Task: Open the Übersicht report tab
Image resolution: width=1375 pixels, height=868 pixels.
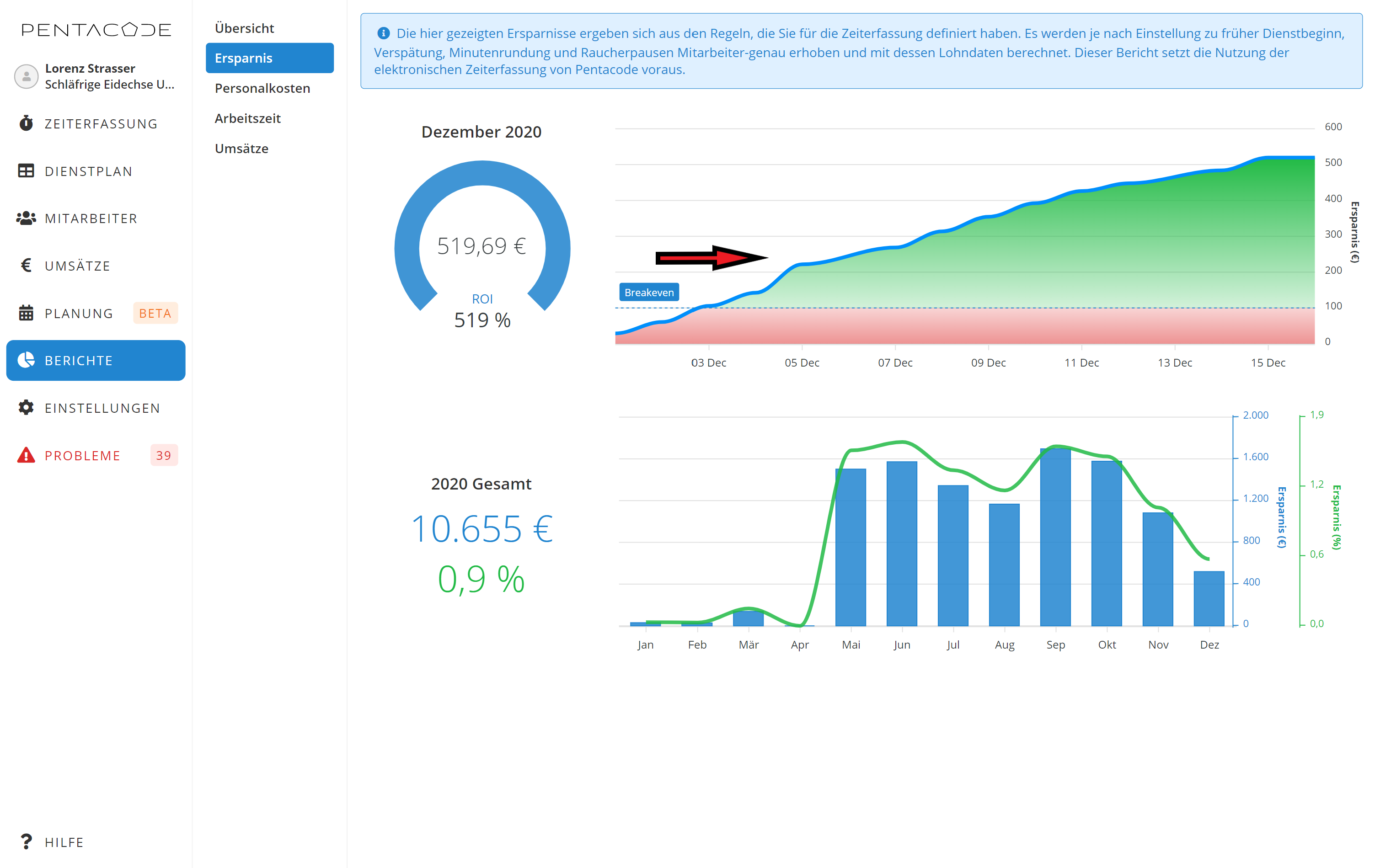Action: 244,28
